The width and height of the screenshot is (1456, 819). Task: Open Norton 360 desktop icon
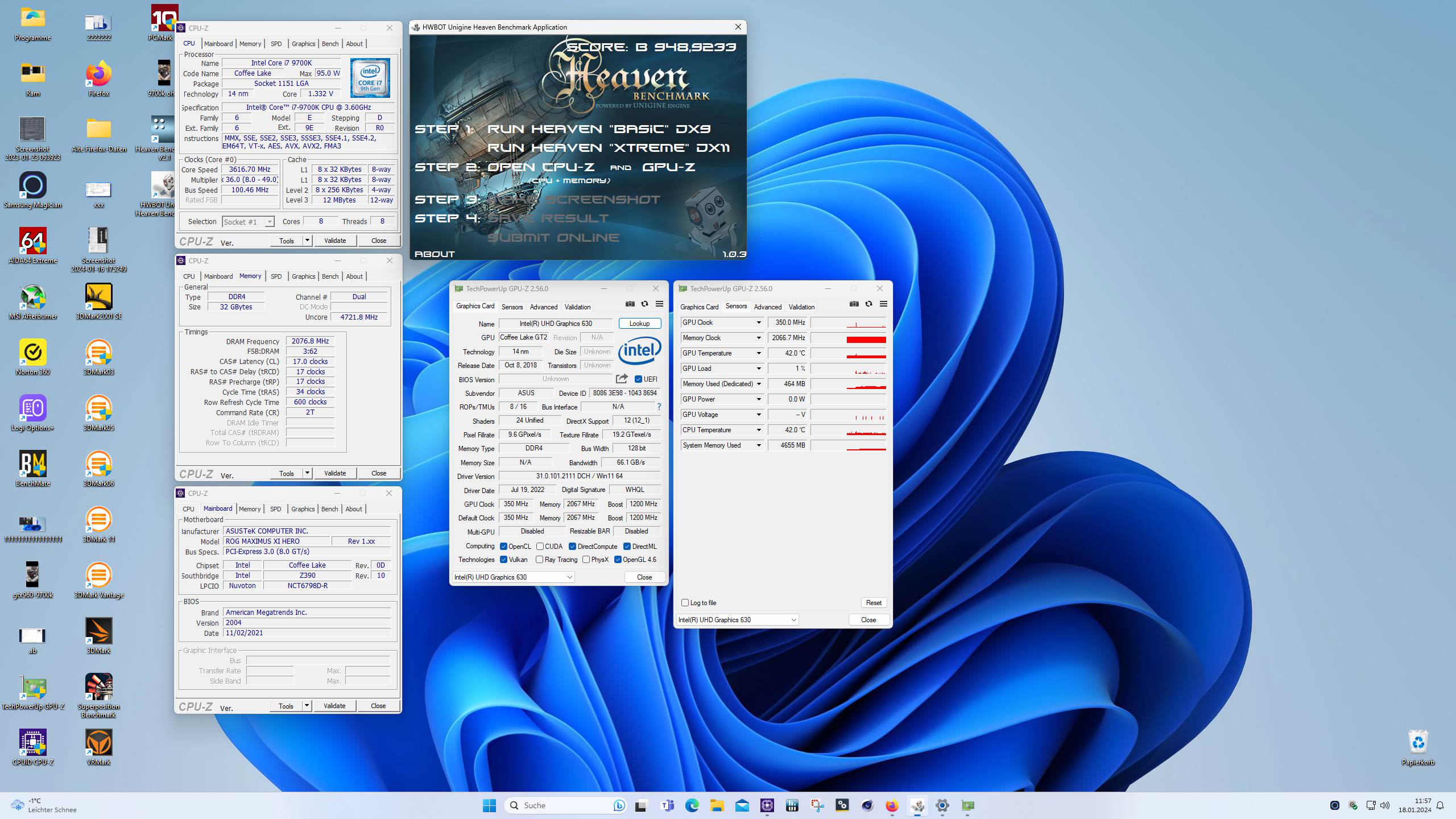pos(32,357)
